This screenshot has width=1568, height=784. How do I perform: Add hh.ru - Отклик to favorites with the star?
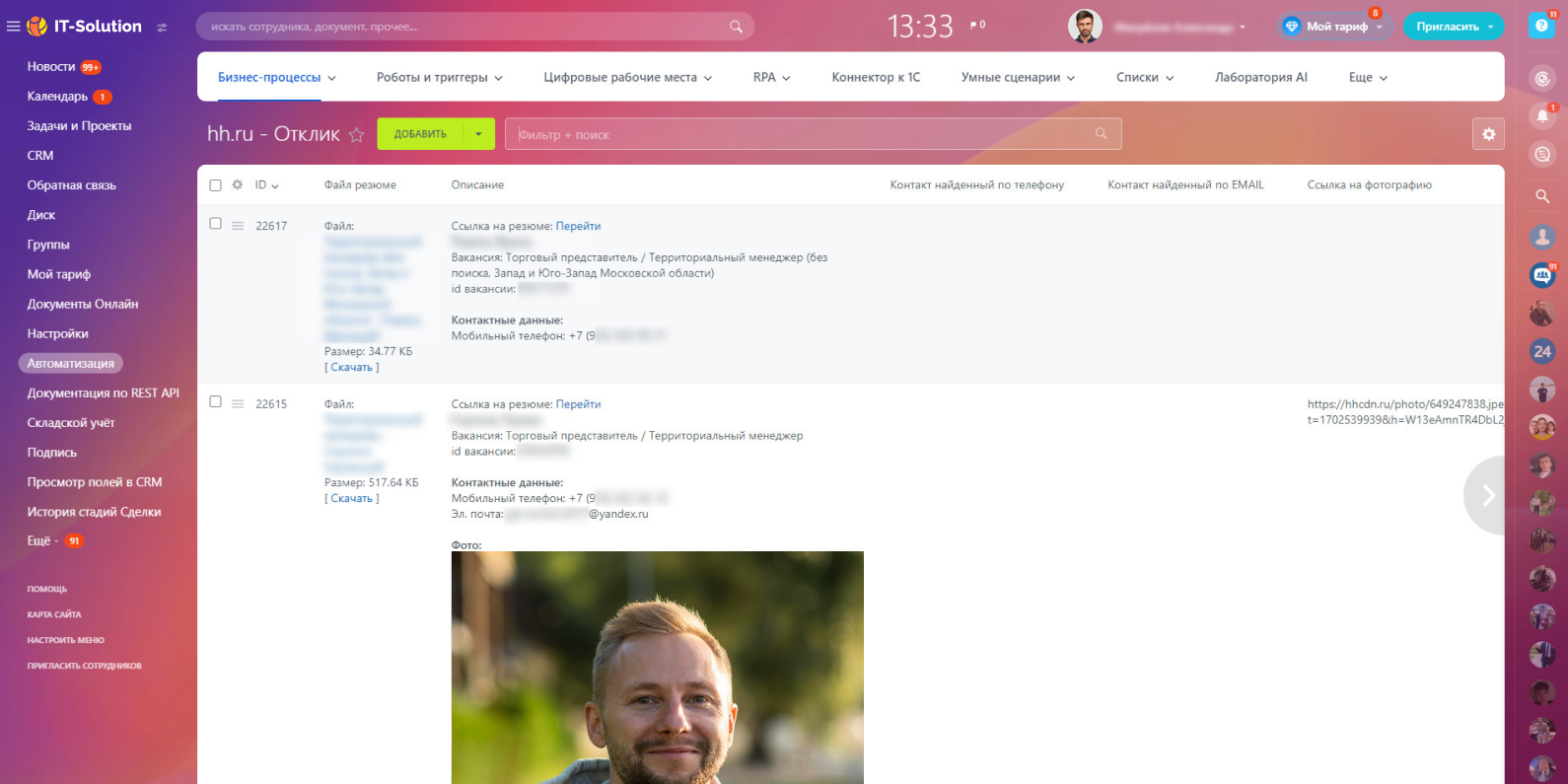point(356,134)
